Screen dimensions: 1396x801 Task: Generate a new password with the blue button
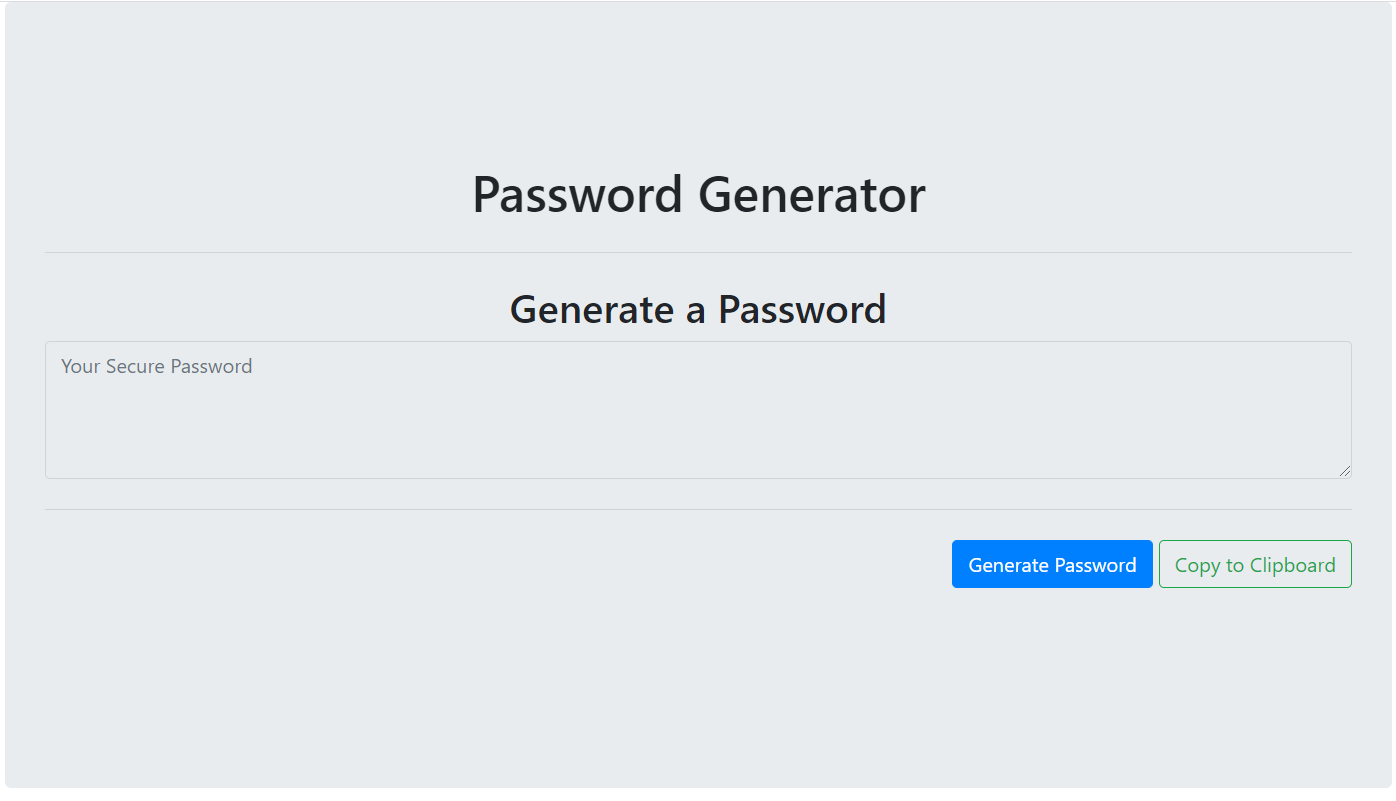[1052, 564]
